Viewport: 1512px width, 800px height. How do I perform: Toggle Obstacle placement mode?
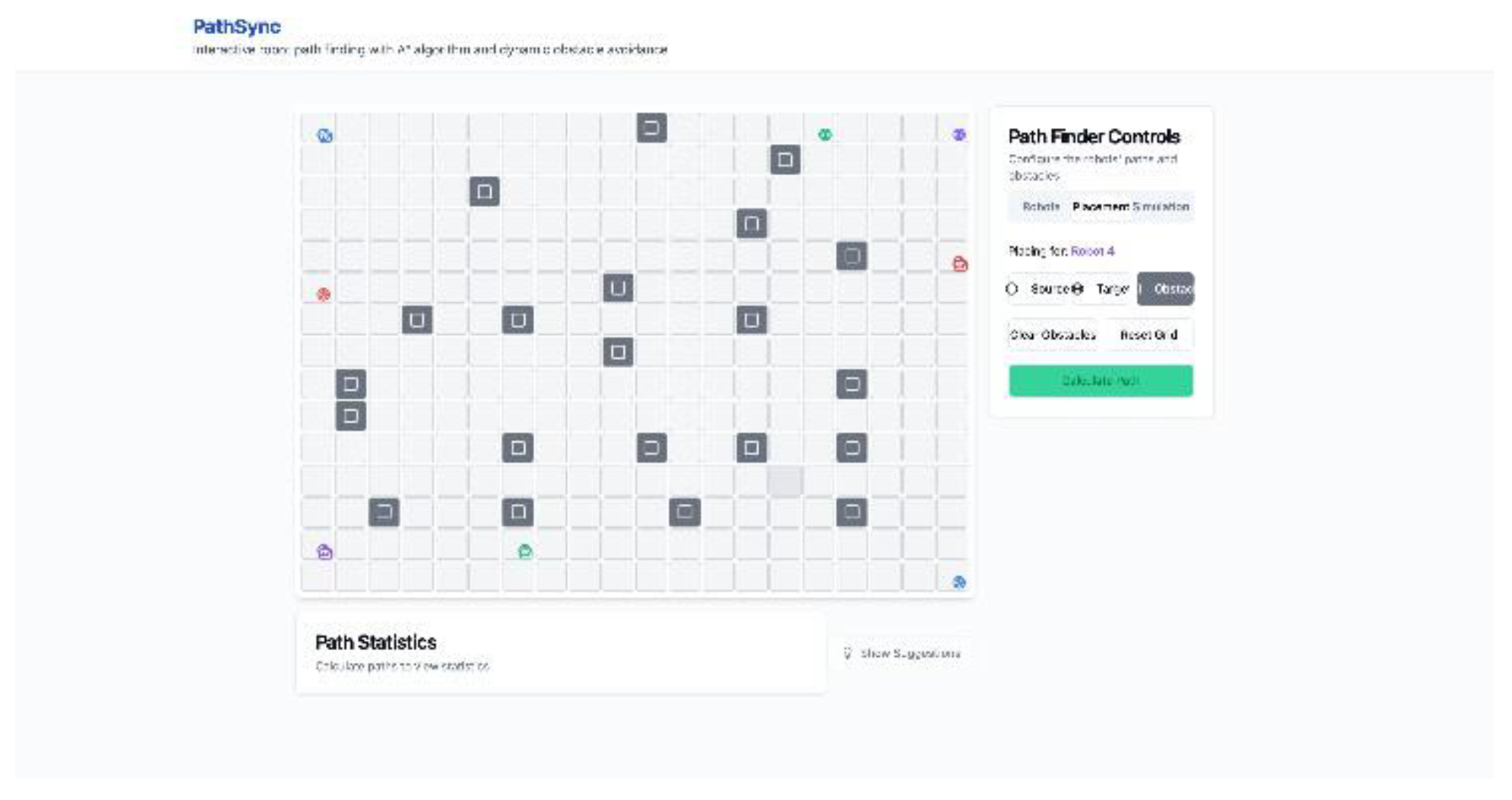[1165, 289]
